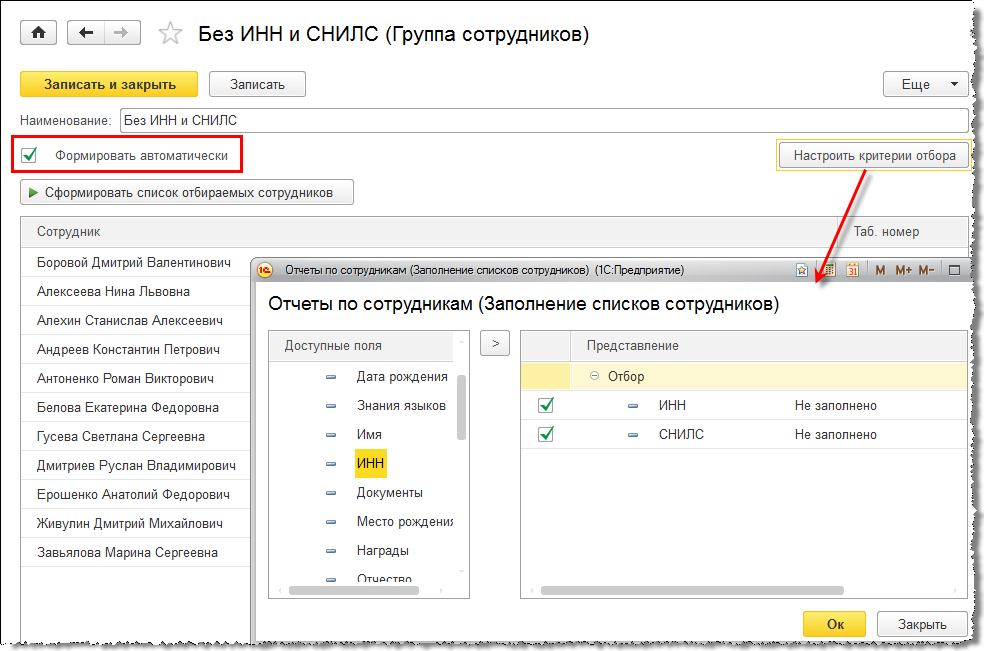This screenshot has height=651, width=984.
Task: Select employee Алехин Станислав Алексеевич
Action: coord(130,320)
